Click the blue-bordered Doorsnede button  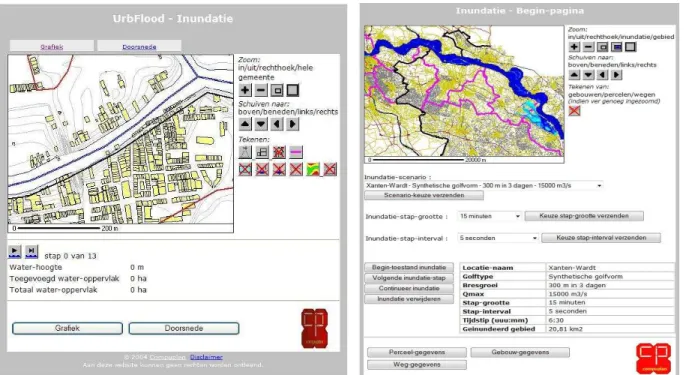pos(184,328)
